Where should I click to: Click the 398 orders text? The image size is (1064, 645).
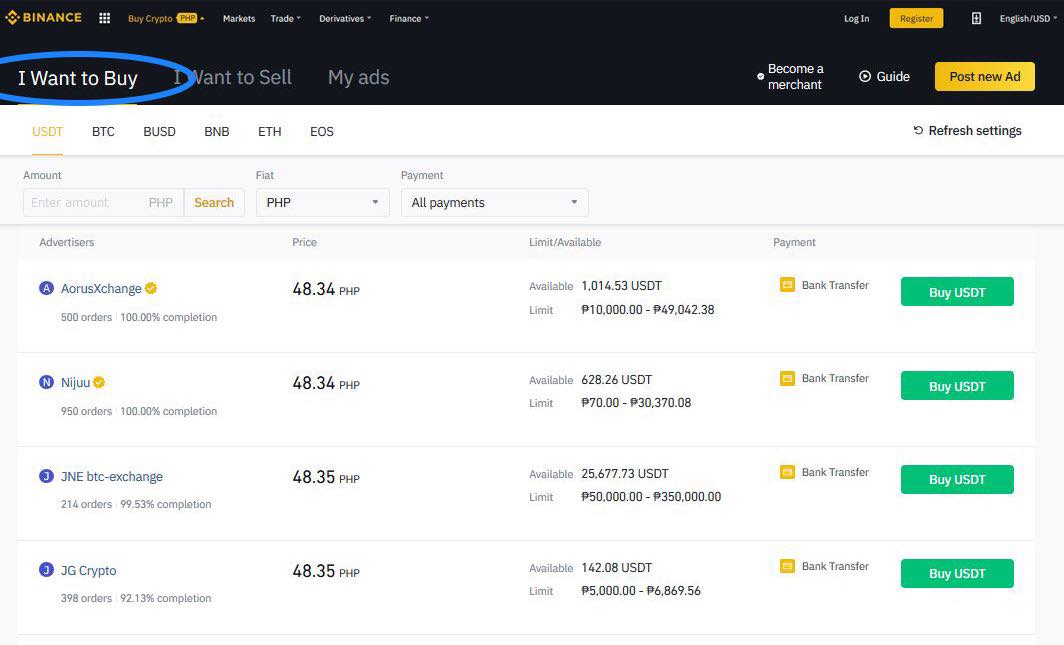[86, 598]
